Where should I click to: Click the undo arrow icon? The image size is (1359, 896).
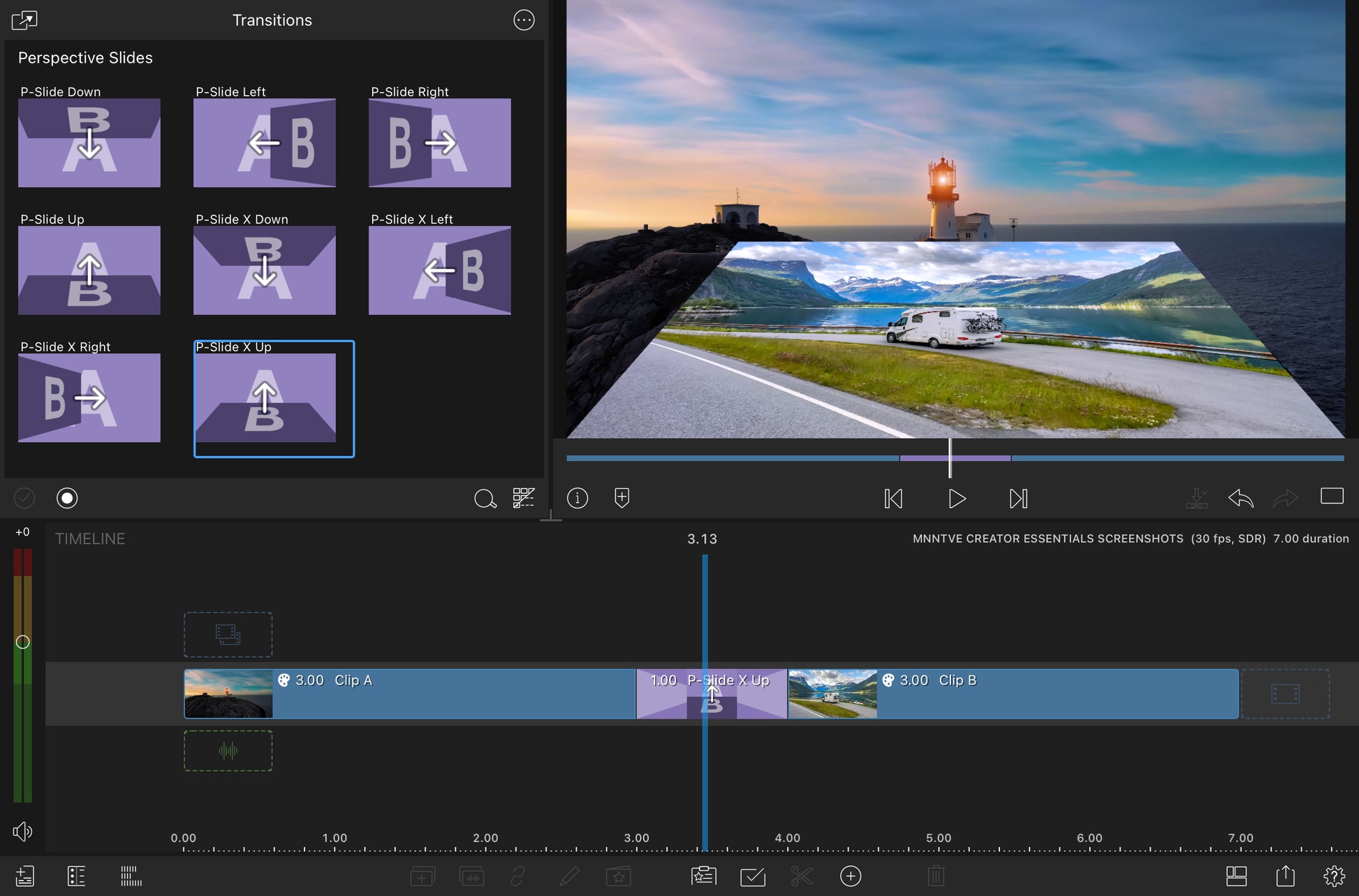[x=1240, y=499]
